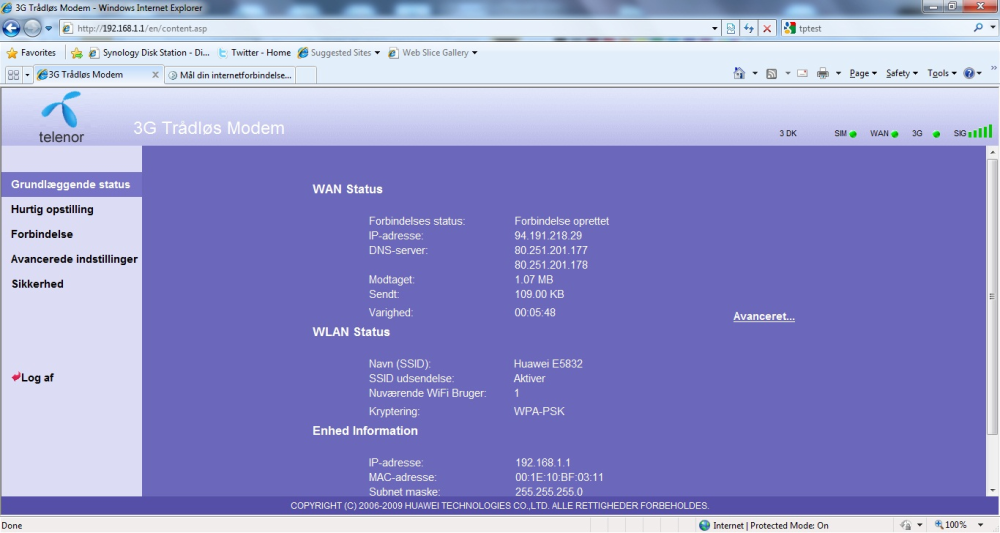This screenshot has height=533, width=1000.
Task: Click the Print icon
Action: coord(823,73)
